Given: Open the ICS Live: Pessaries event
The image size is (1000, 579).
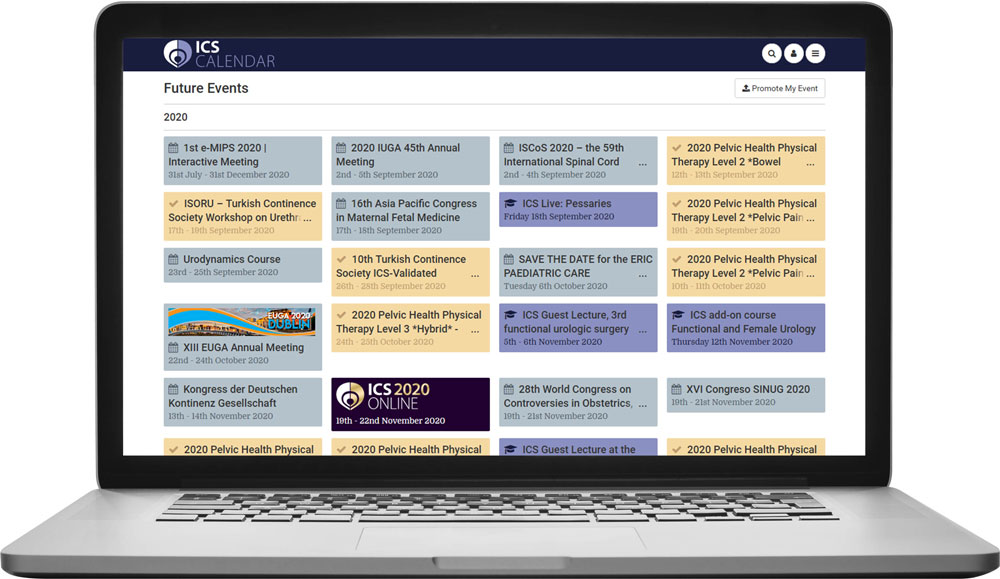Looking at the screenshot, I should pos(578,209).
